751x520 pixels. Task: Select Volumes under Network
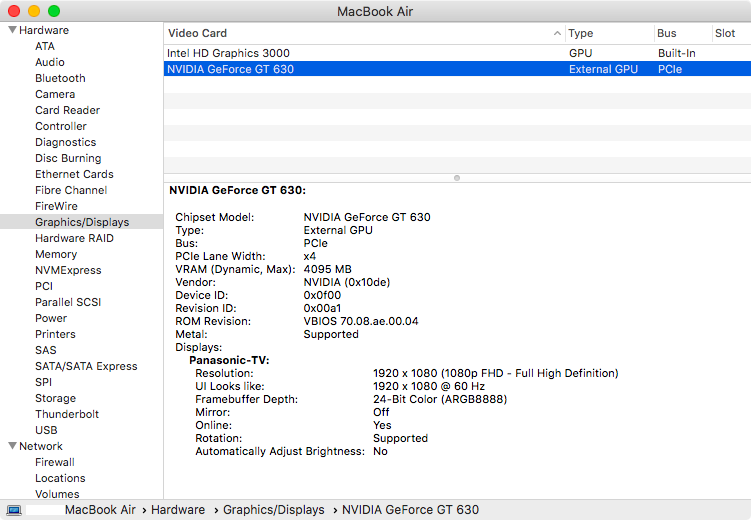click(x=57, y=494)
